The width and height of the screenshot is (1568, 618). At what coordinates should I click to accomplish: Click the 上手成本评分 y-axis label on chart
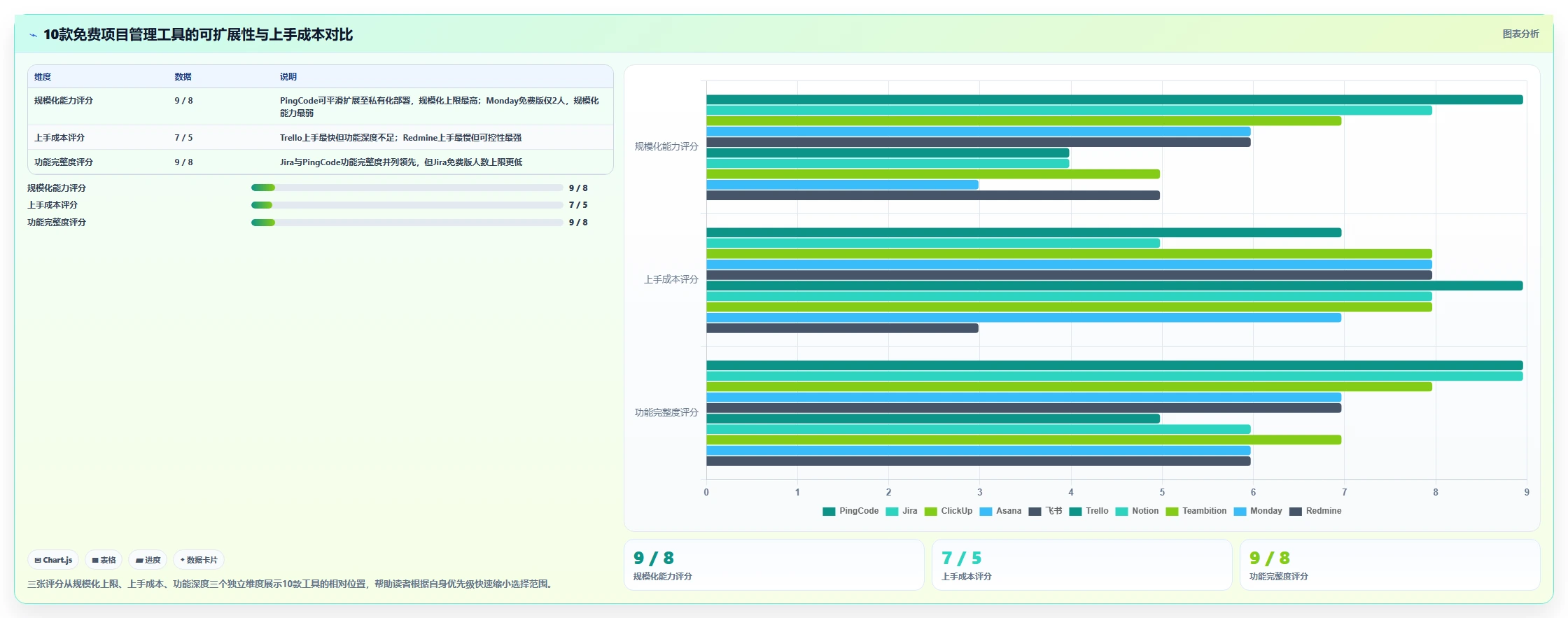pyautogui.click(x=671, y=279)
